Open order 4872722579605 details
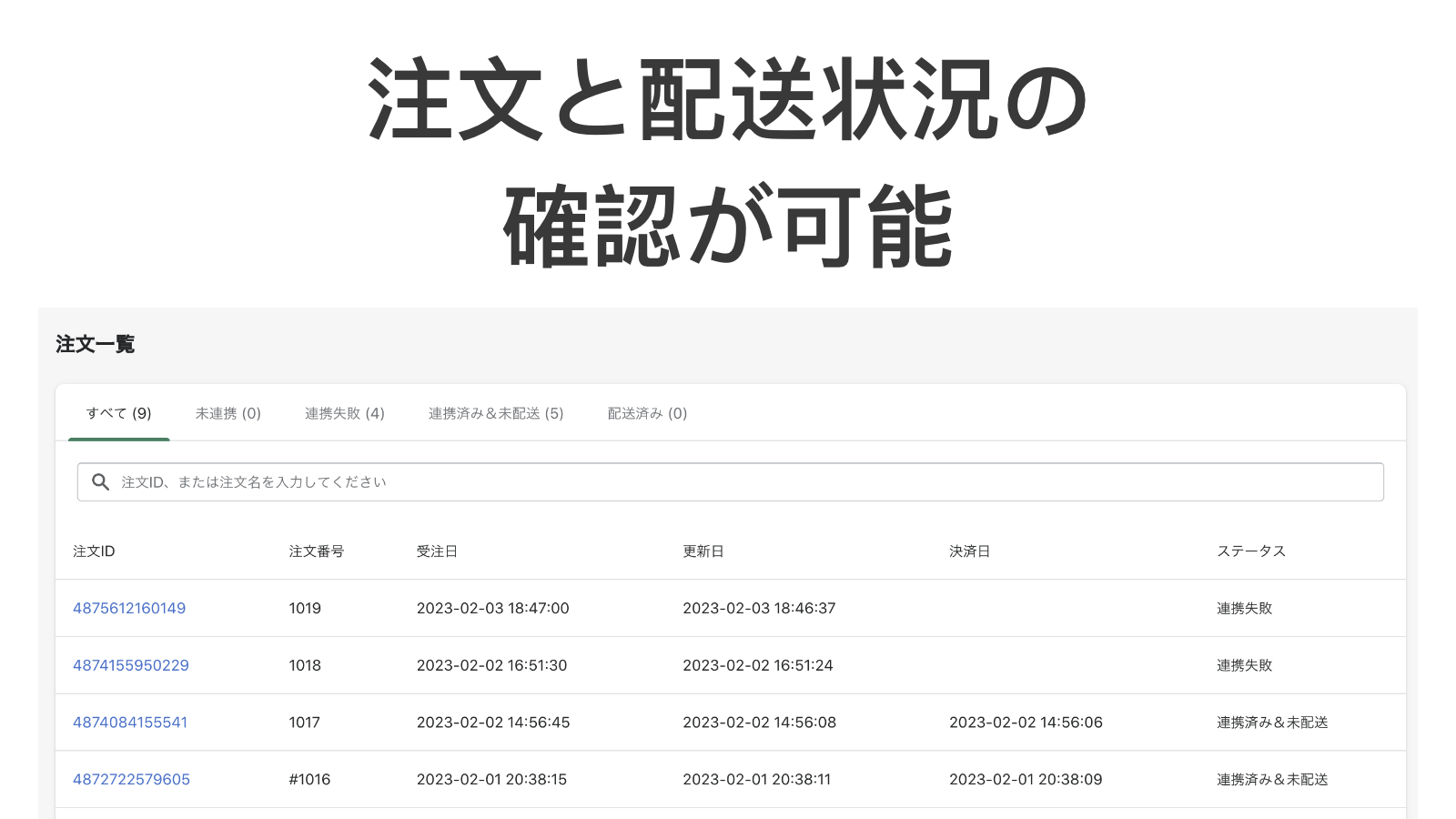 click(x=130, y=779)
